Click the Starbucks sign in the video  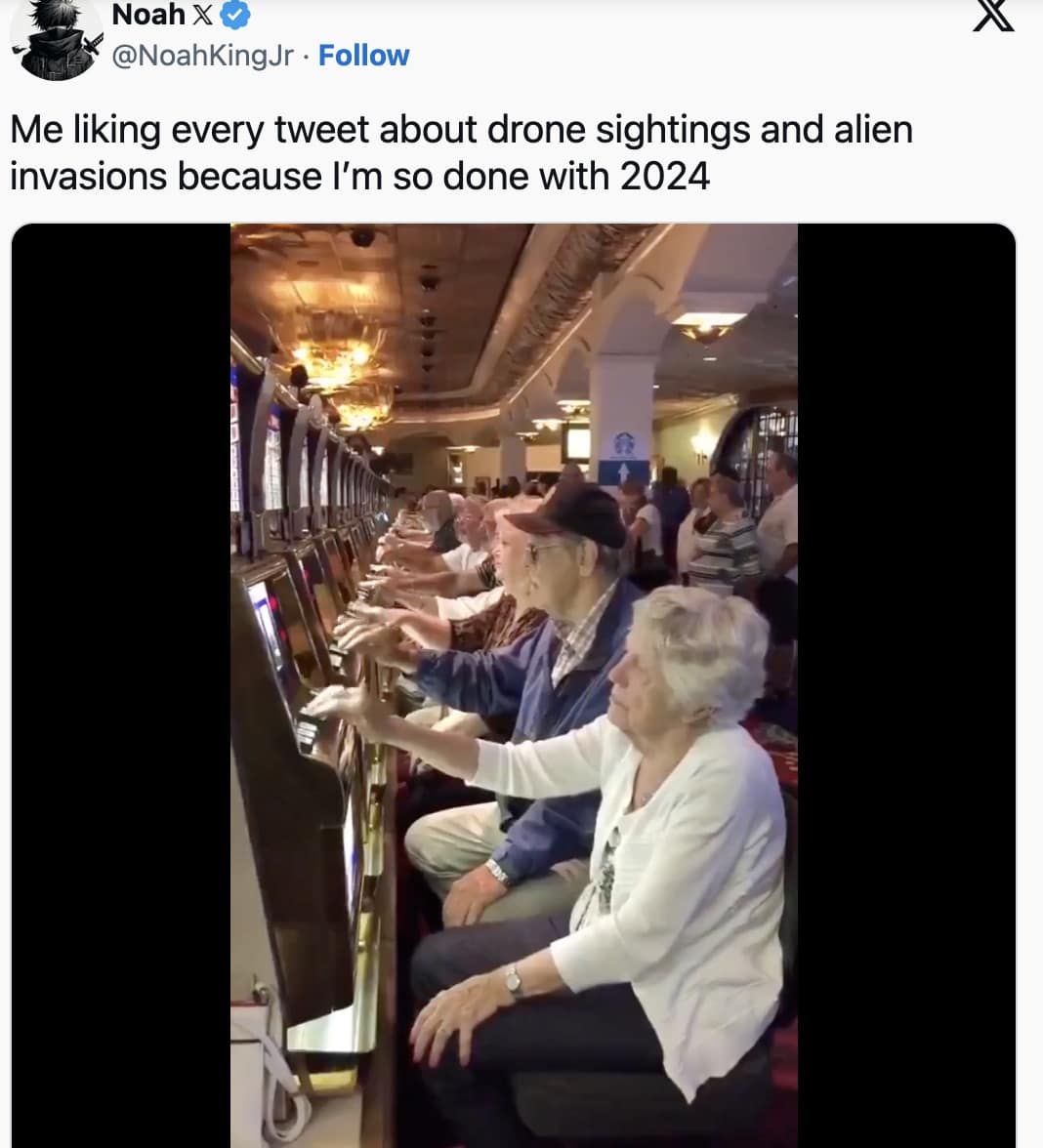point(624,443)
